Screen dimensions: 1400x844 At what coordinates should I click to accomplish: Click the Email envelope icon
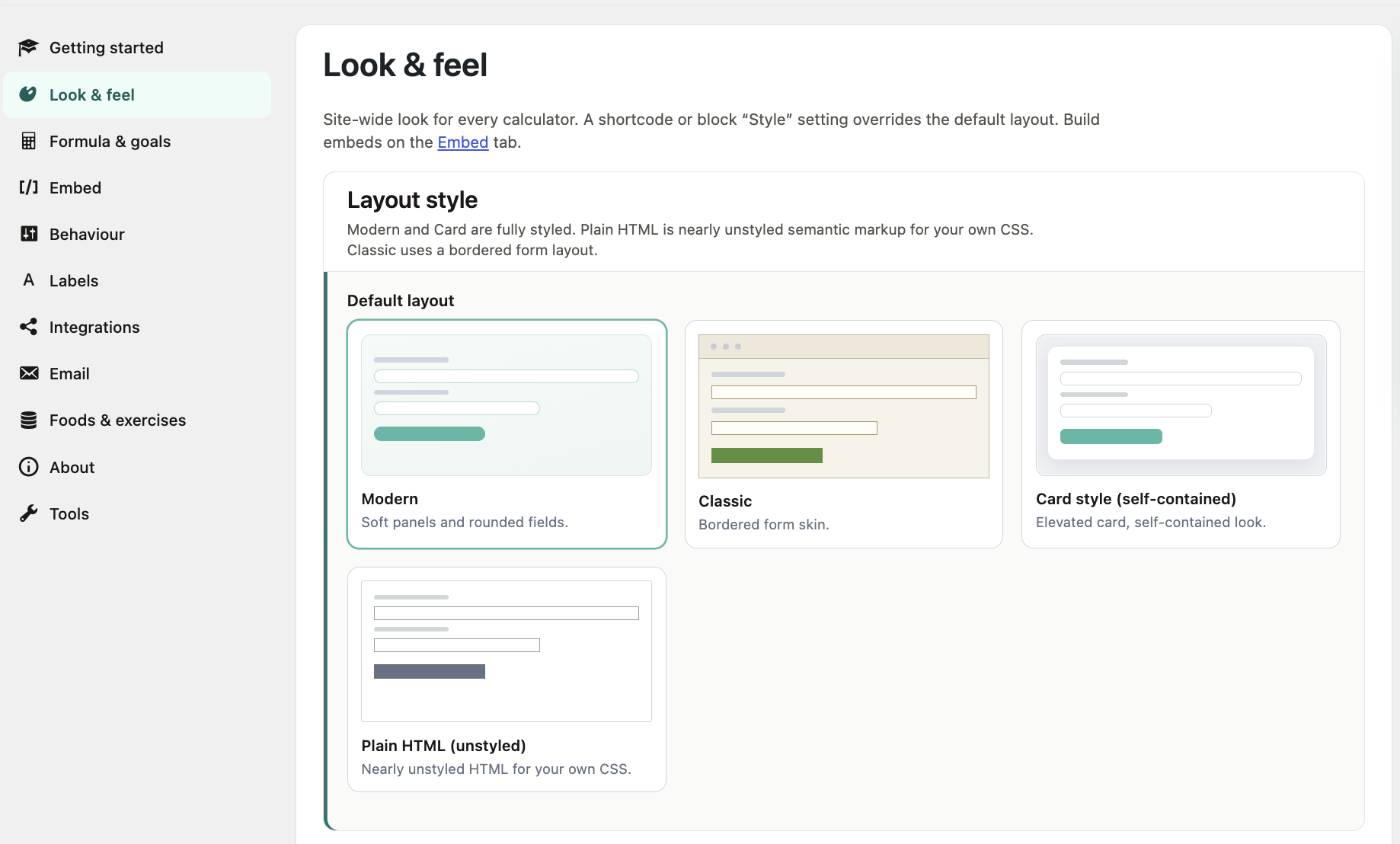pos(28,373)
